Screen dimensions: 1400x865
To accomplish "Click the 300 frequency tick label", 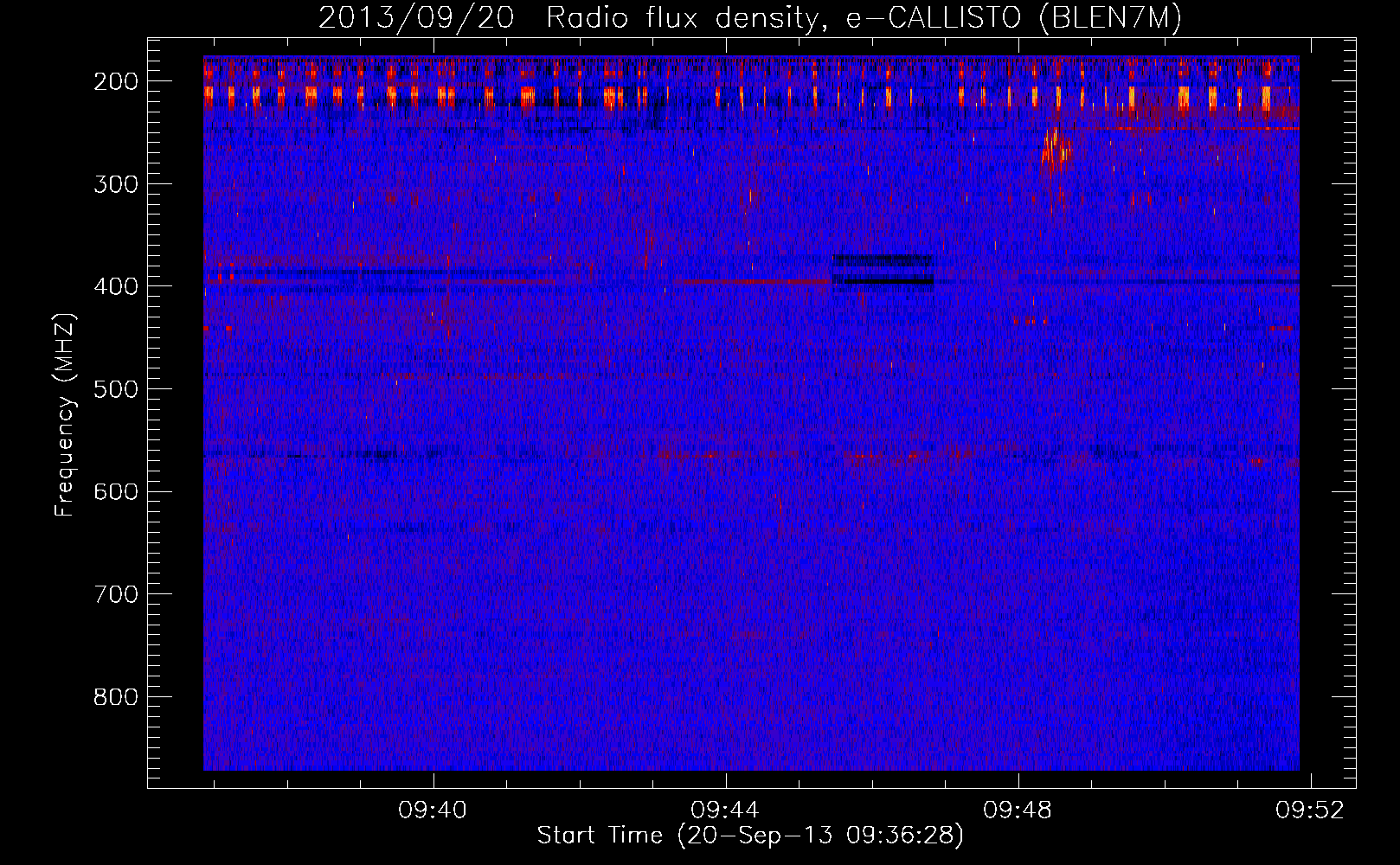I will tap(116, 183).
